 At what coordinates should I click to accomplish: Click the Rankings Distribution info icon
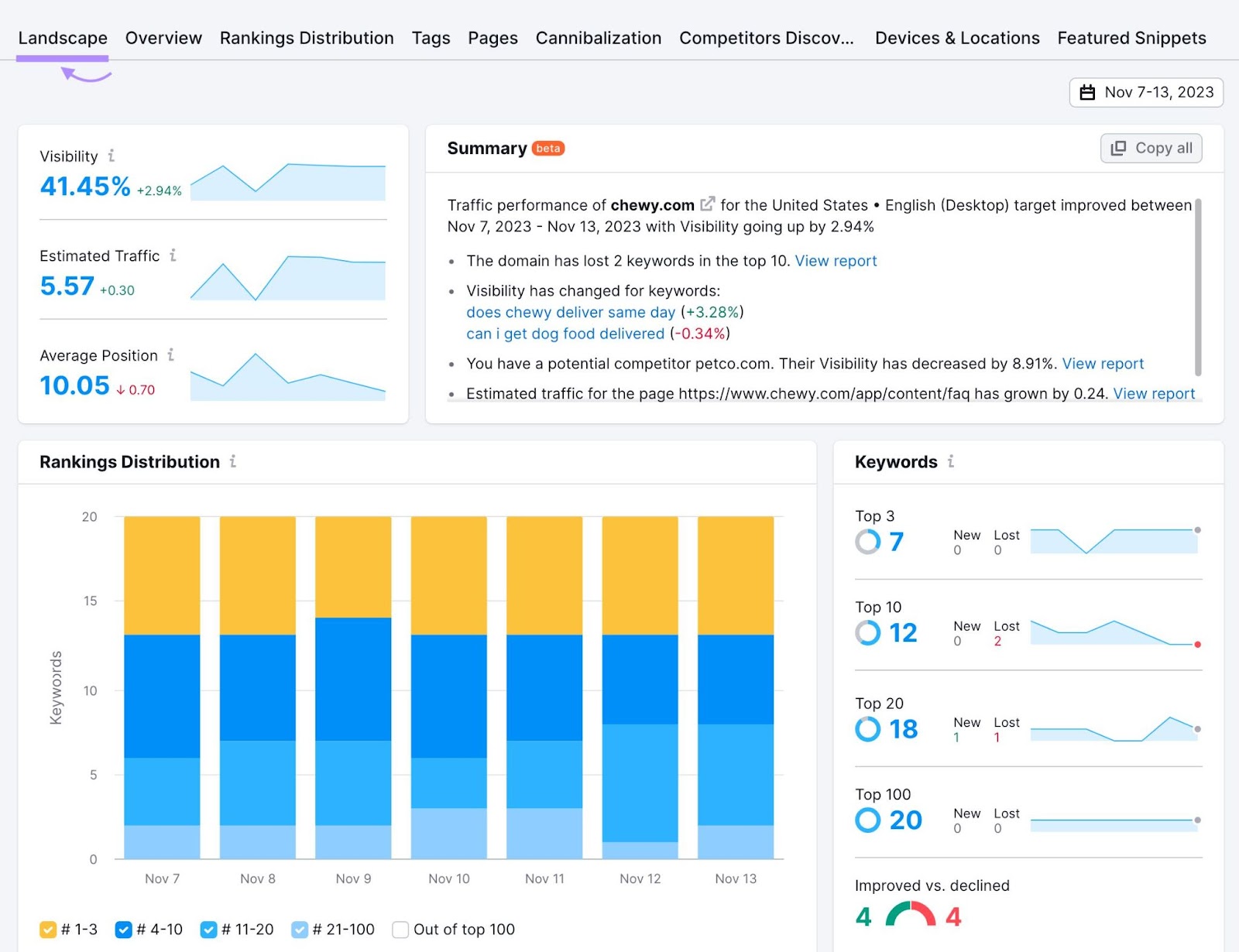tap(233, 461)
